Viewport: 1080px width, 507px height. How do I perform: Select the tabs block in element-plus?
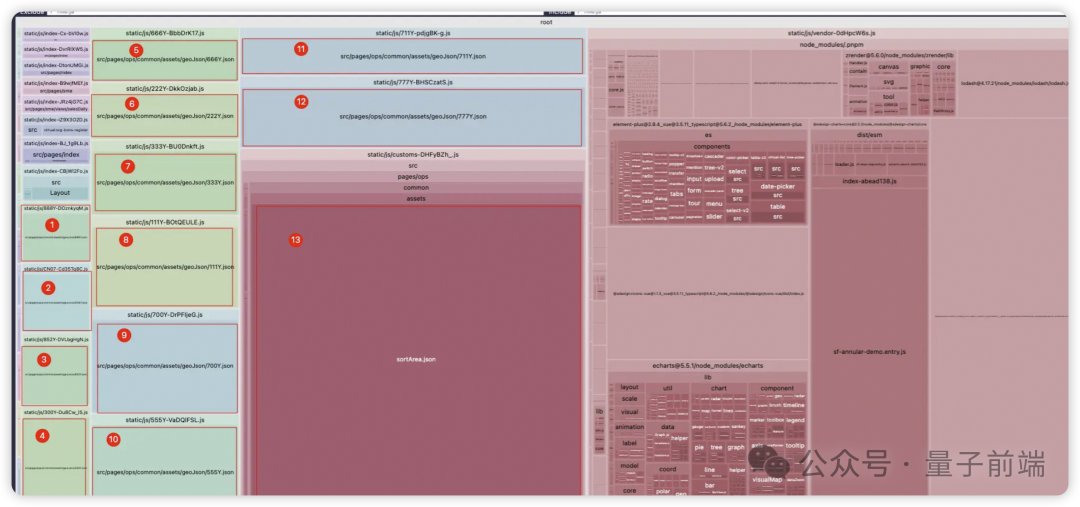coord(676,194)
